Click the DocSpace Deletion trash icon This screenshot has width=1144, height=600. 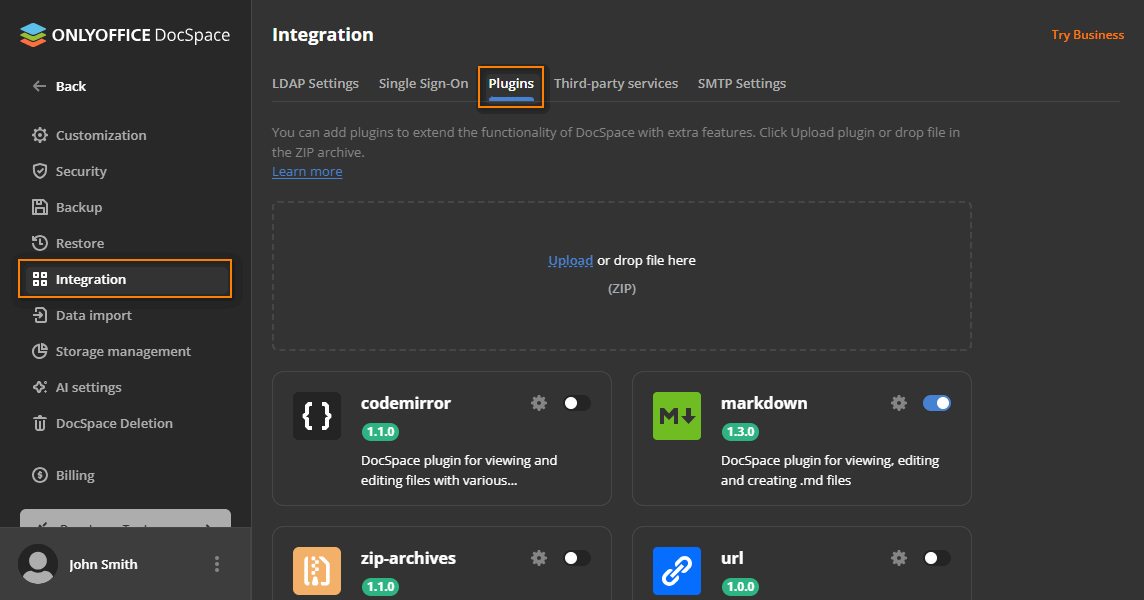[x=40, y=423]
